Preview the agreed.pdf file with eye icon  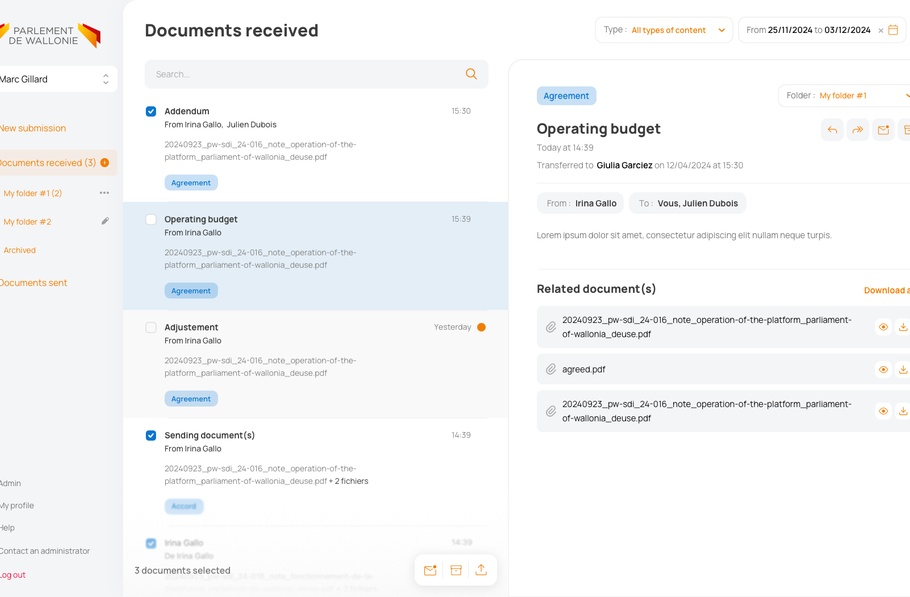(x=883, y=369)
